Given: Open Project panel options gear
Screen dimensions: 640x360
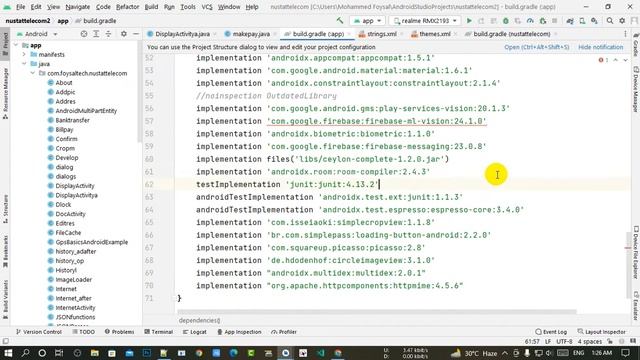Looking at the screenshot, I should 124,34.
